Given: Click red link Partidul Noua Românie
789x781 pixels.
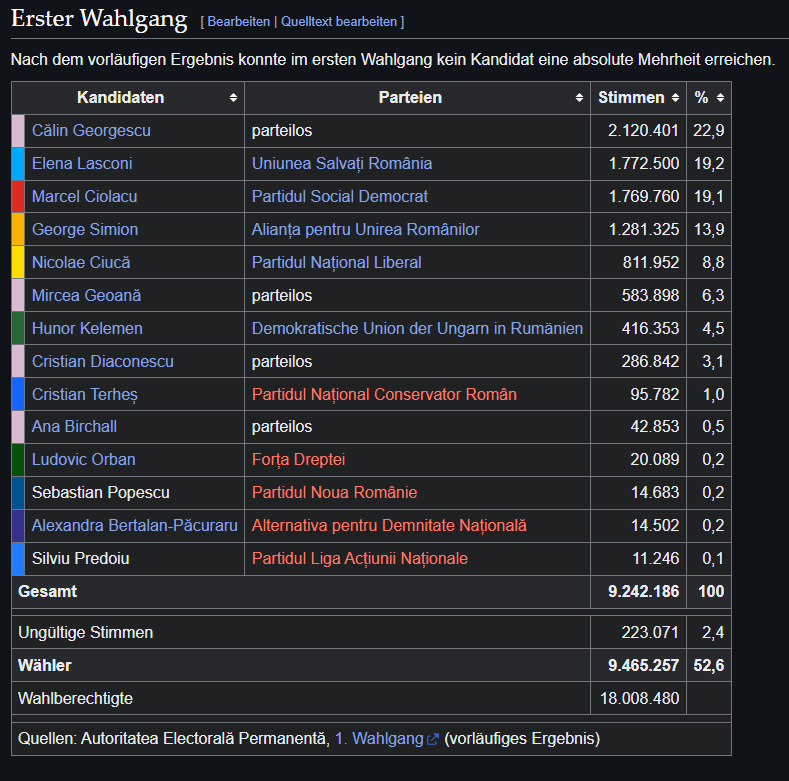Looking at the screenshot, I should [334, 492].
